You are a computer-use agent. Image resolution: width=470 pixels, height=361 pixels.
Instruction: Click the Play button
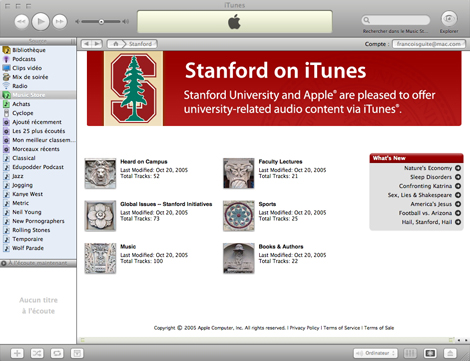pos(41,22)
